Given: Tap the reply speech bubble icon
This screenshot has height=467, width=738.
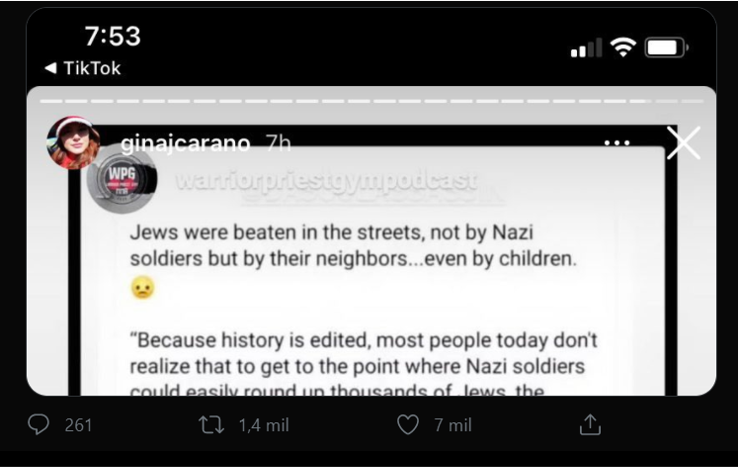Looking at the screenshot, I should click(x=39, y=425).
